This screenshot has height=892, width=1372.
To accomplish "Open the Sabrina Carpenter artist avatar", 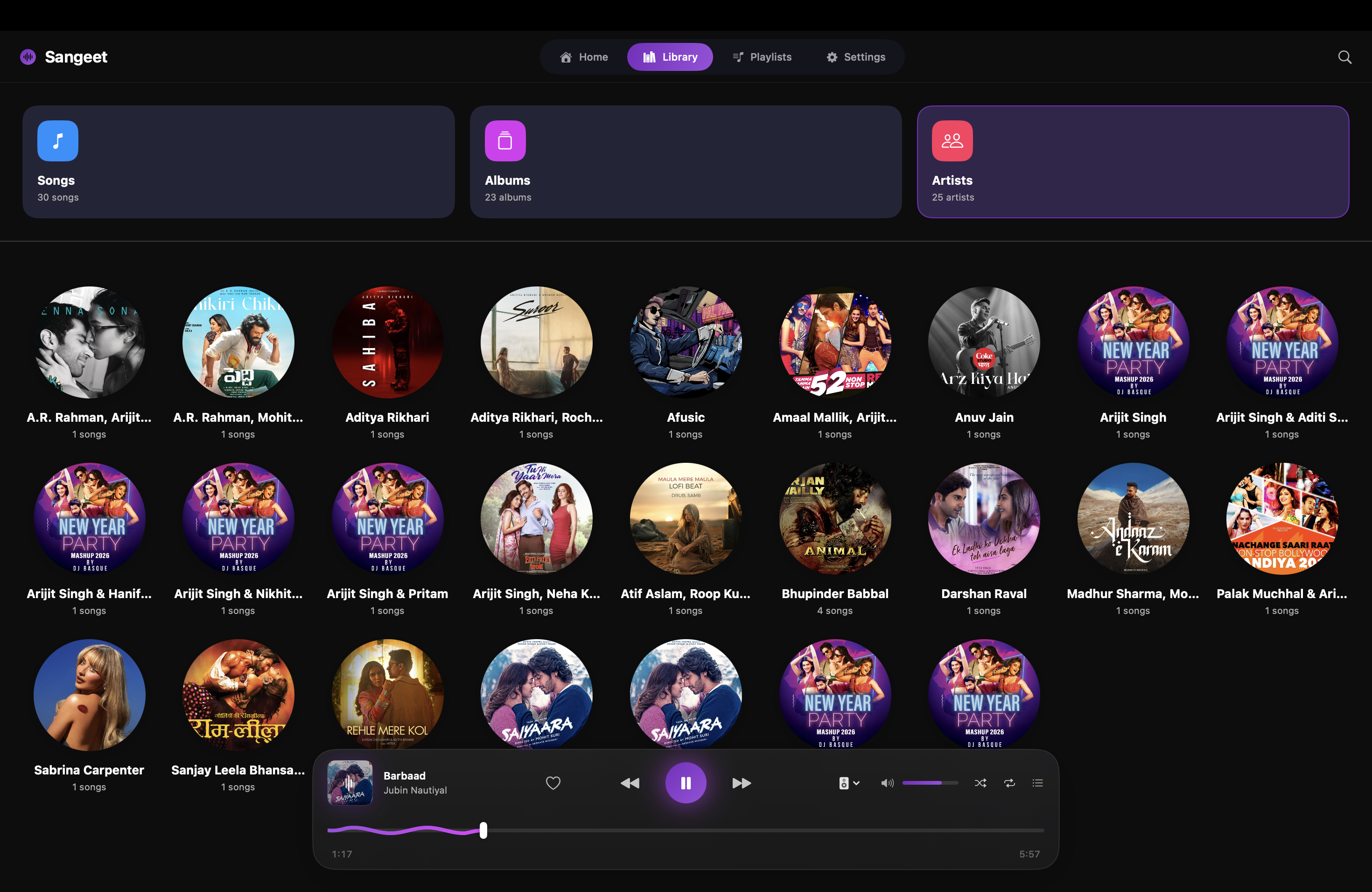I will coord(89,695).
